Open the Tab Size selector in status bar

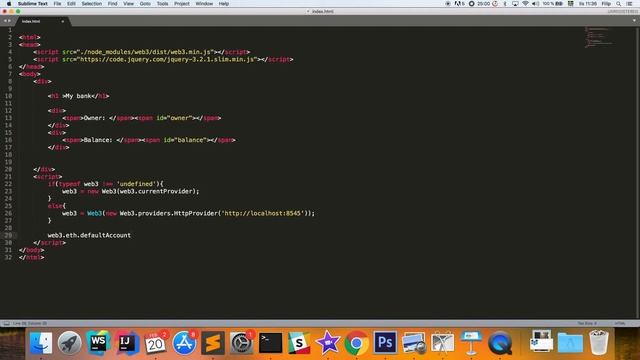coord(587,323)
